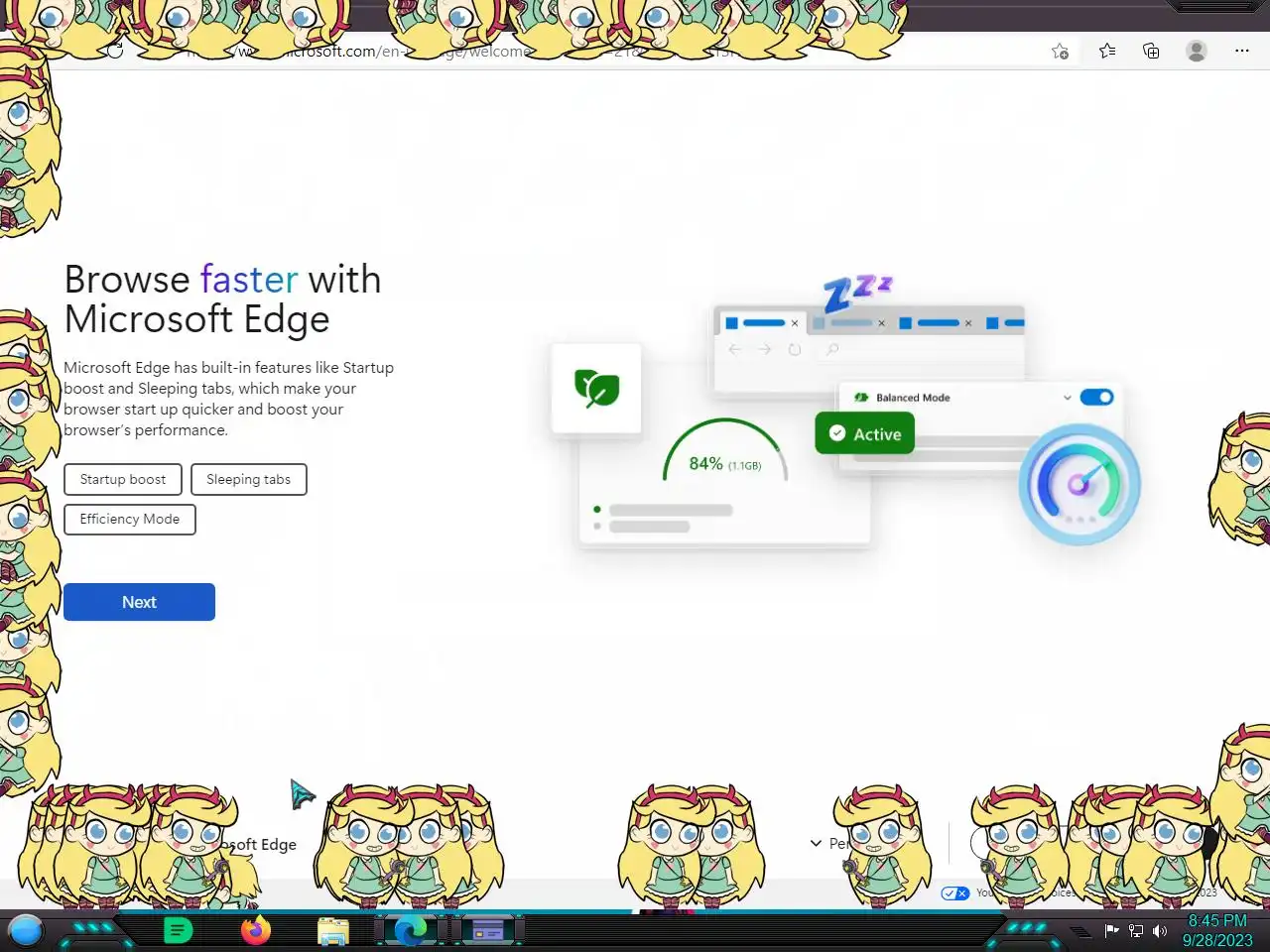Viewport: 1270px width, 952px height.
Task: Open the profile avatar icon
Action: coord(1197,51)
